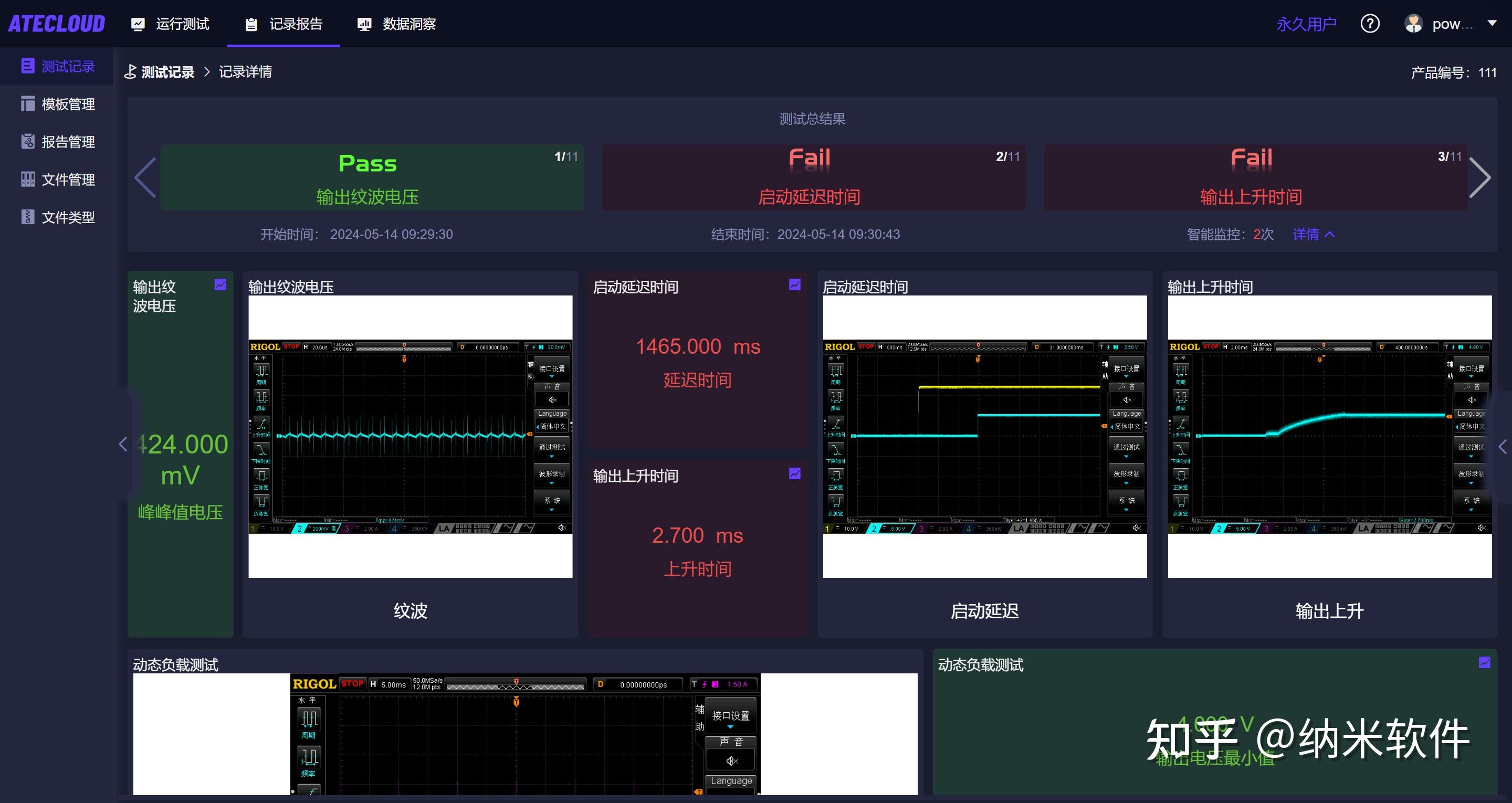The image size is (1512, 803).
Task: Click chart icon on 输出纹波电压 card
Action: click(x=220, y=284)
